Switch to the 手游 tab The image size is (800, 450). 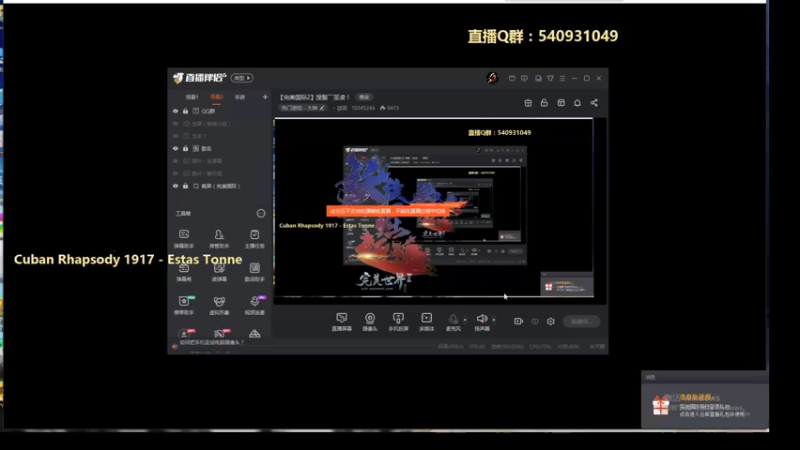tap(240, 97)
